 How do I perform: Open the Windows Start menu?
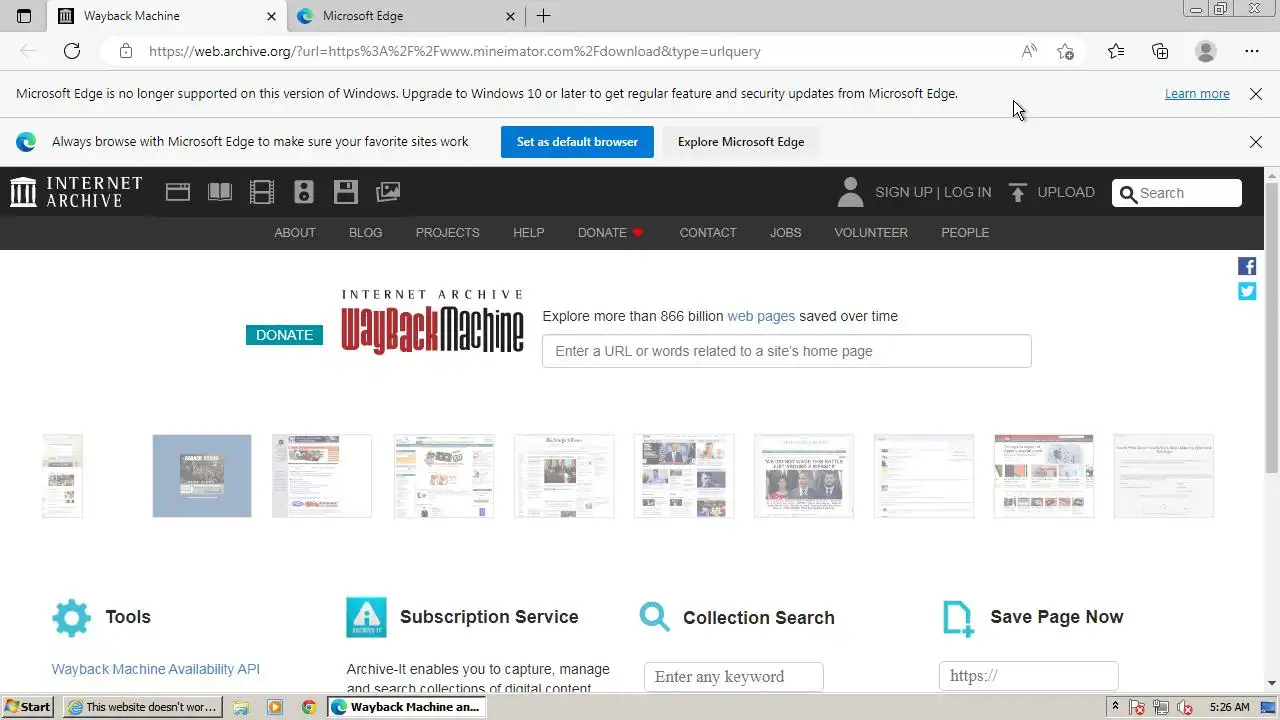pos(28,706)
